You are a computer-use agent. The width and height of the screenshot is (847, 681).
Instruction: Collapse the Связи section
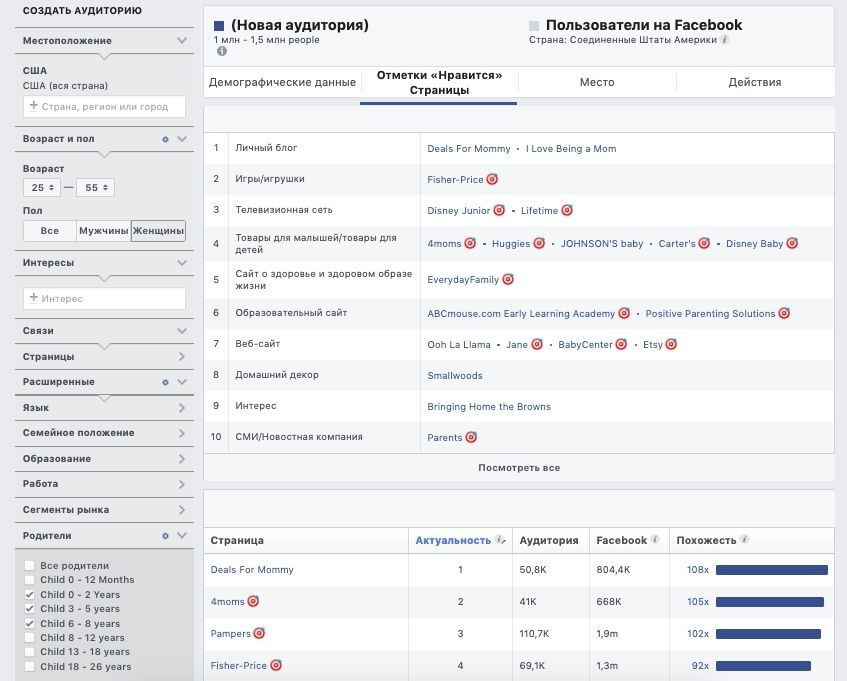point(182,331)
